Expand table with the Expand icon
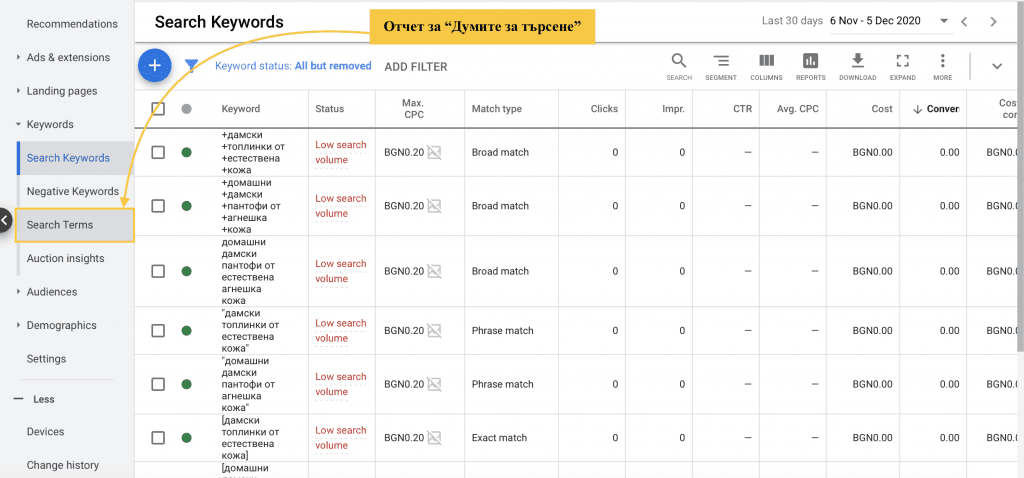The height and width of the screenshot is (478, 1024). pyautogui.click(x=902, y=66)
